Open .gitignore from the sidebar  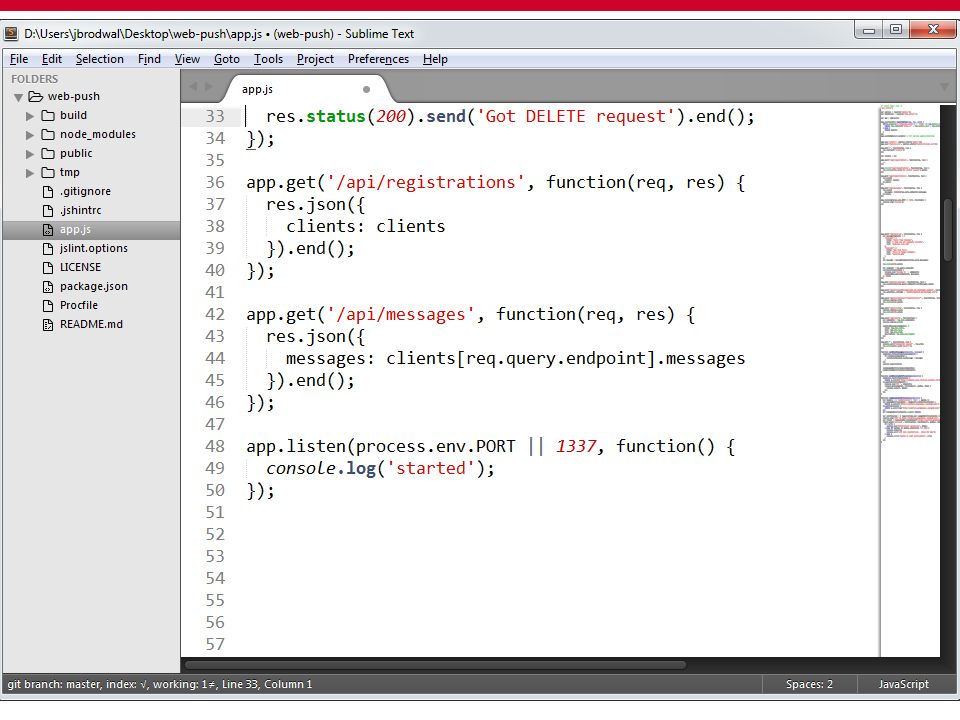(85, 192)
